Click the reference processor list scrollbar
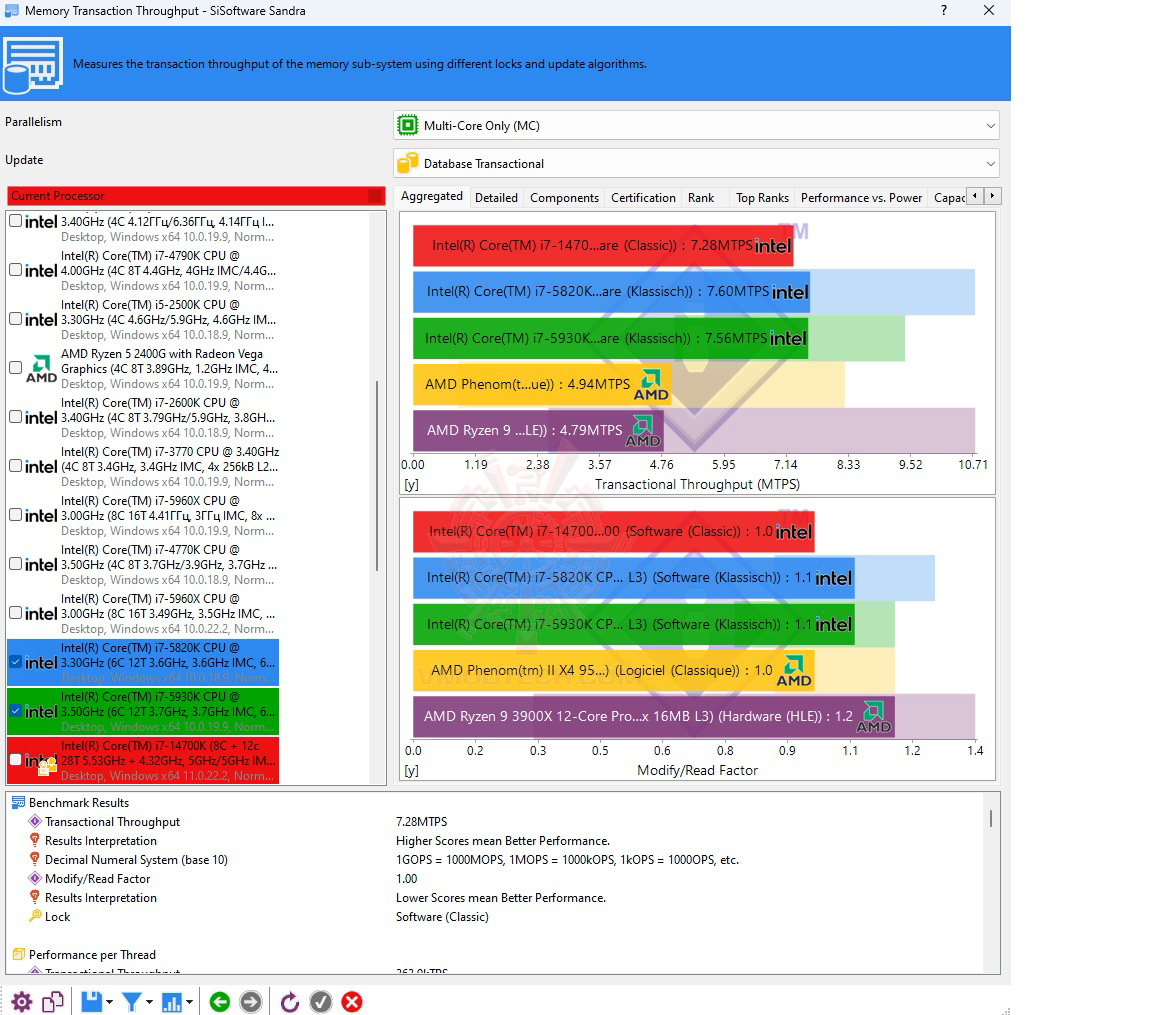 pos(378,475)
